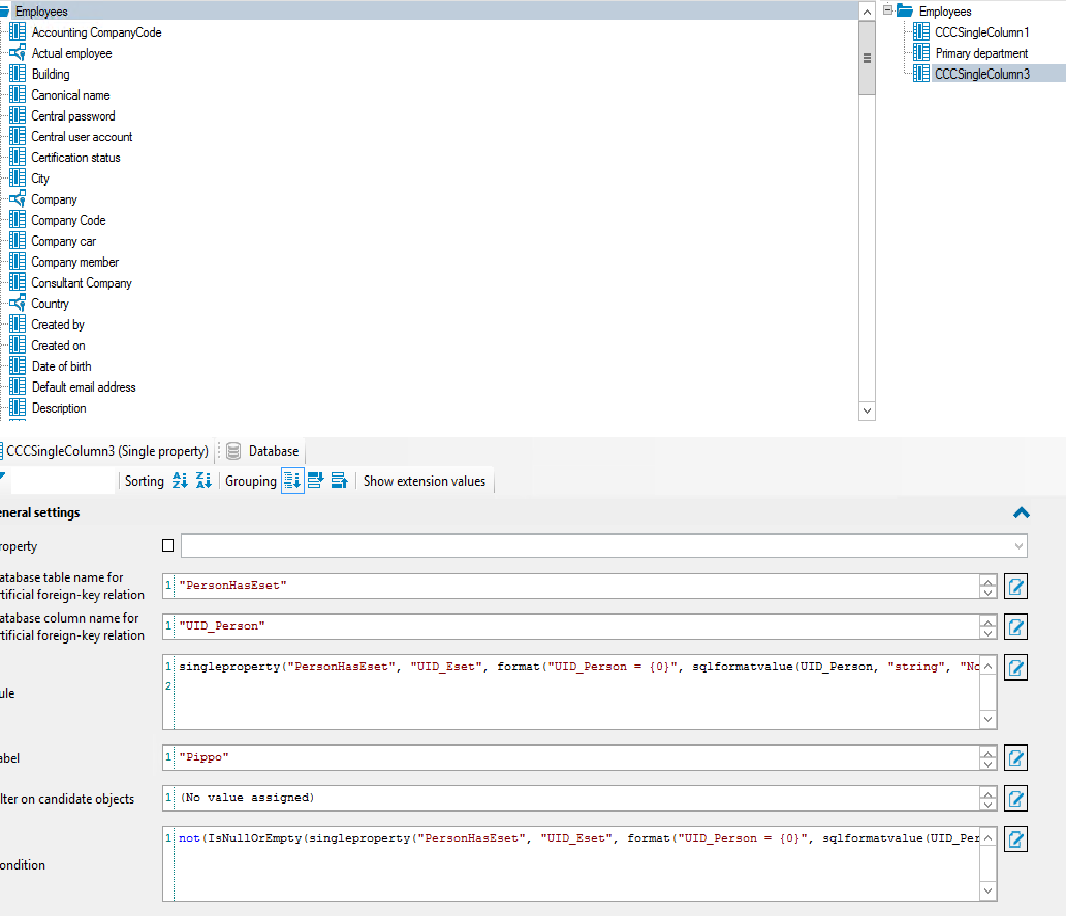Click the Database tab cylinder icon
The image size is (1066, 916).
(x=233, y=451)
